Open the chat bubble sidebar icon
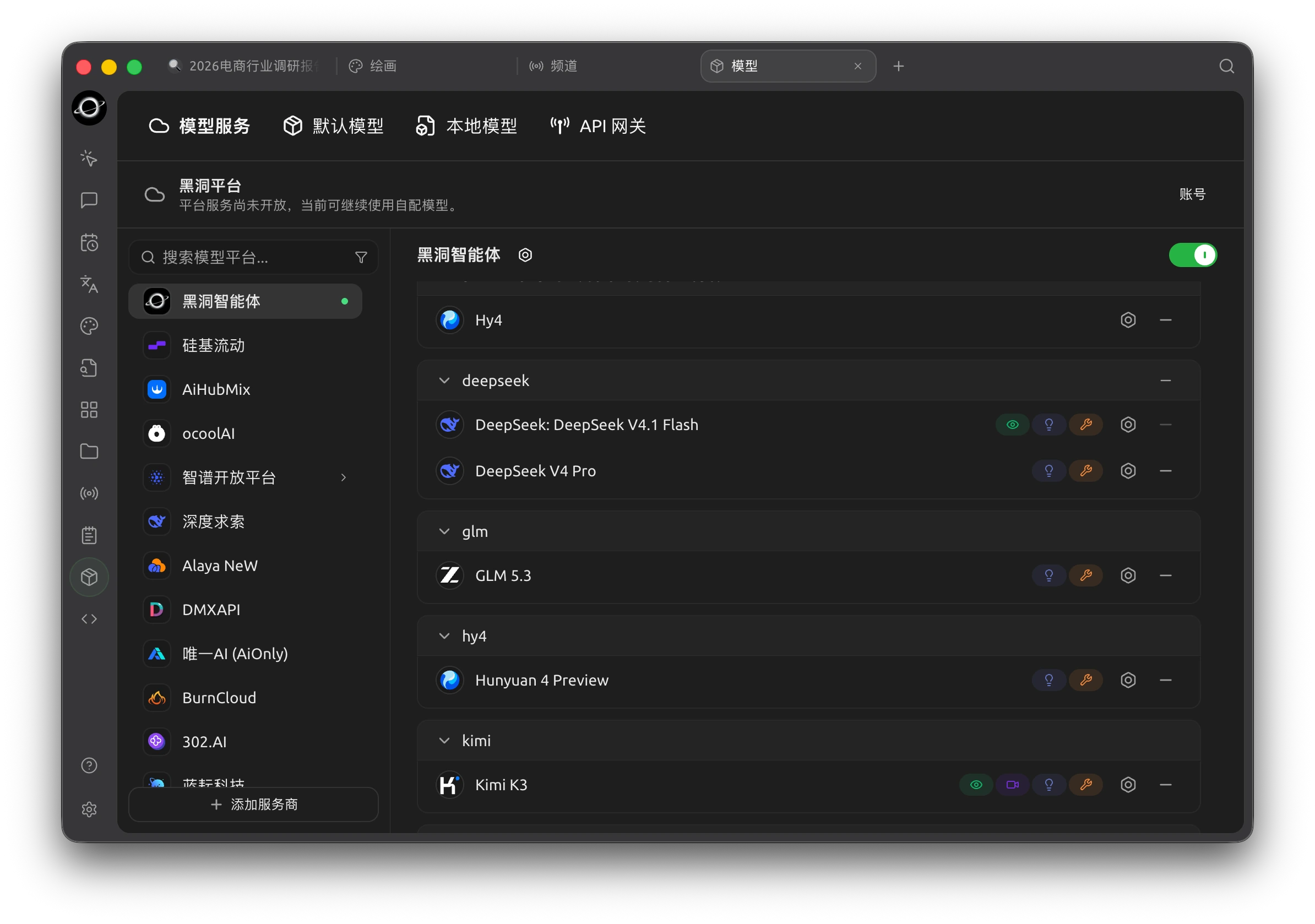 coord(89,200)
